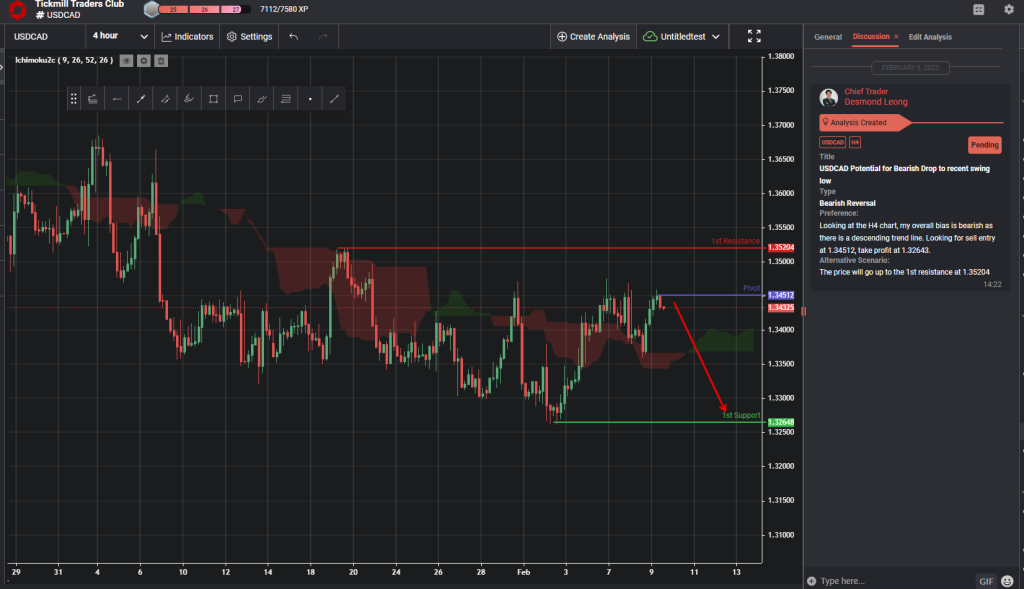Select the comment annotation tool

[237, 98]
